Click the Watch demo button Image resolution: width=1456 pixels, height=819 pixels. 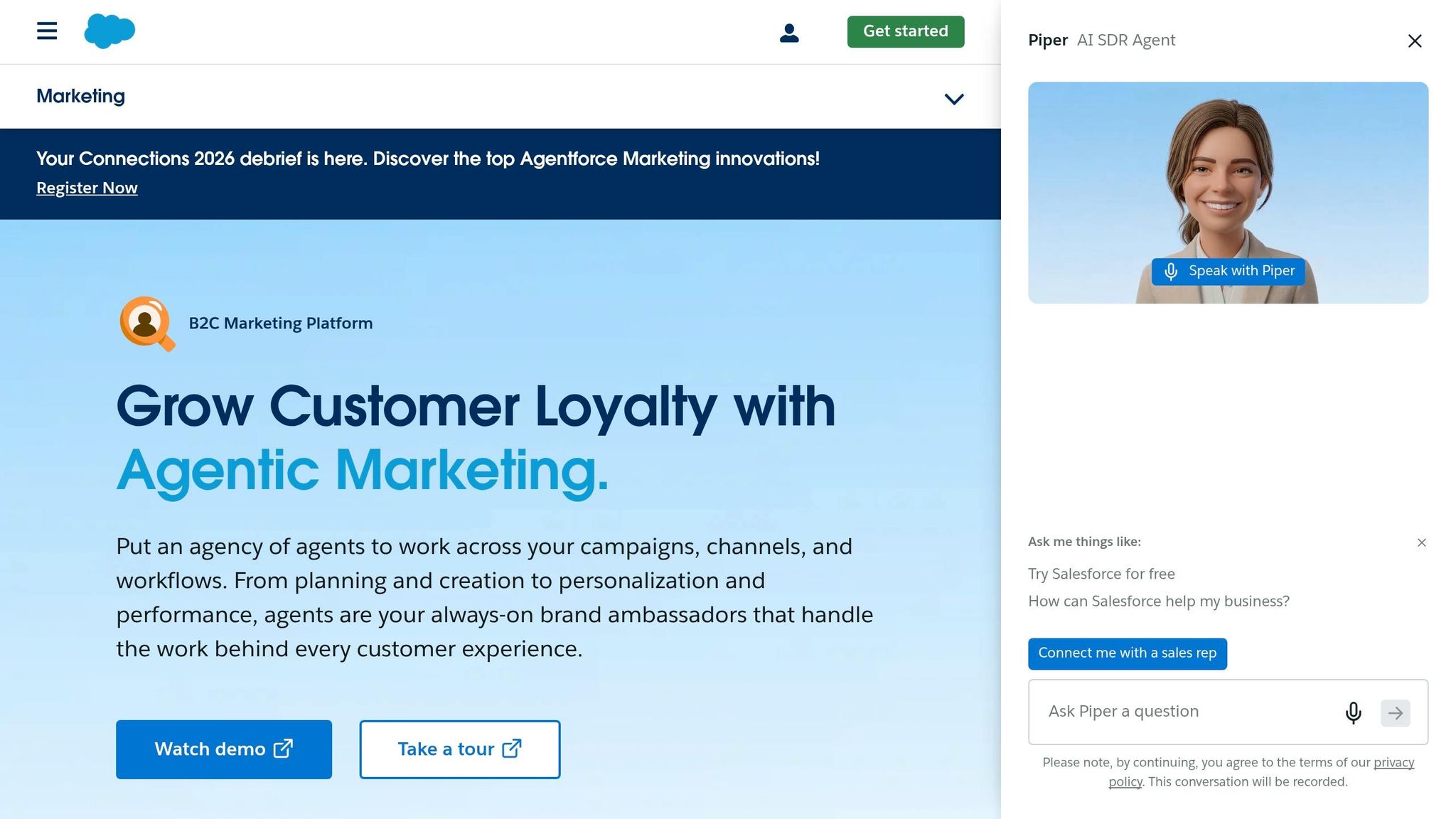224,749
